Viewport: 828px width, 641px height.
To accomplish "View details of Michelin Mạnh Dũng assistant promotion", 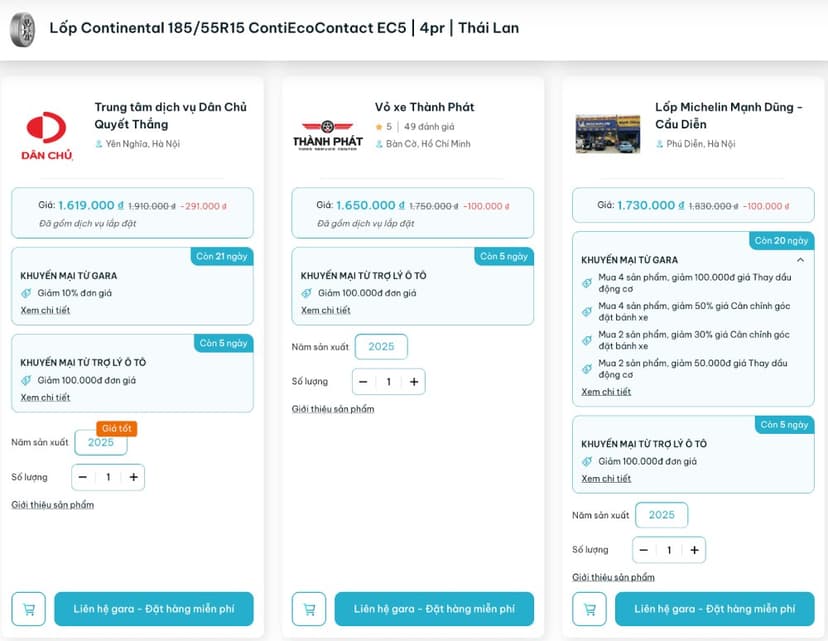I will [606, 478].
